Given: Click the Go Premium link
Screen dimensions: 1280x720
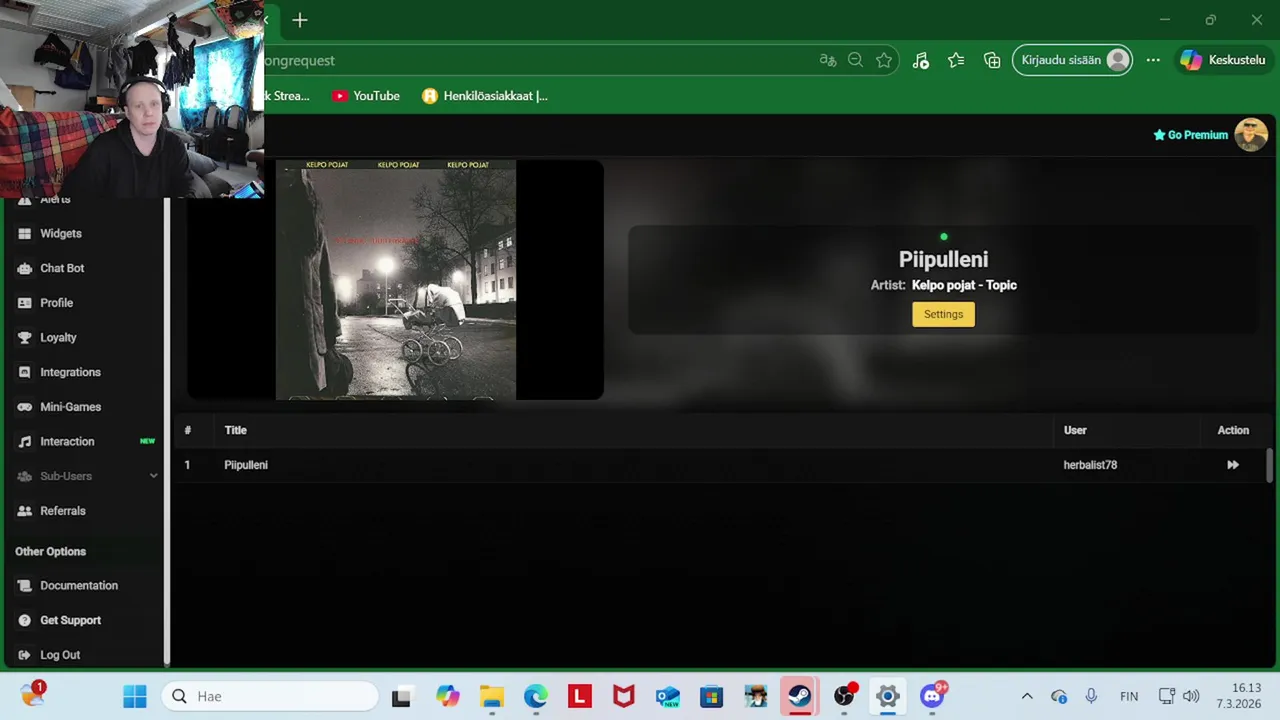Looking at the screenshot, I should coord(1190,135).
